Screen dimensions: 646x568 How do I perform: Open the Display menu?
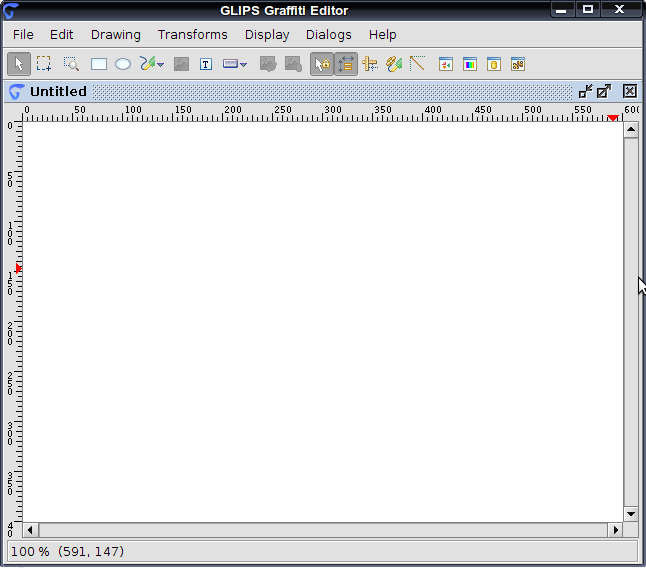tap(267, 35)
